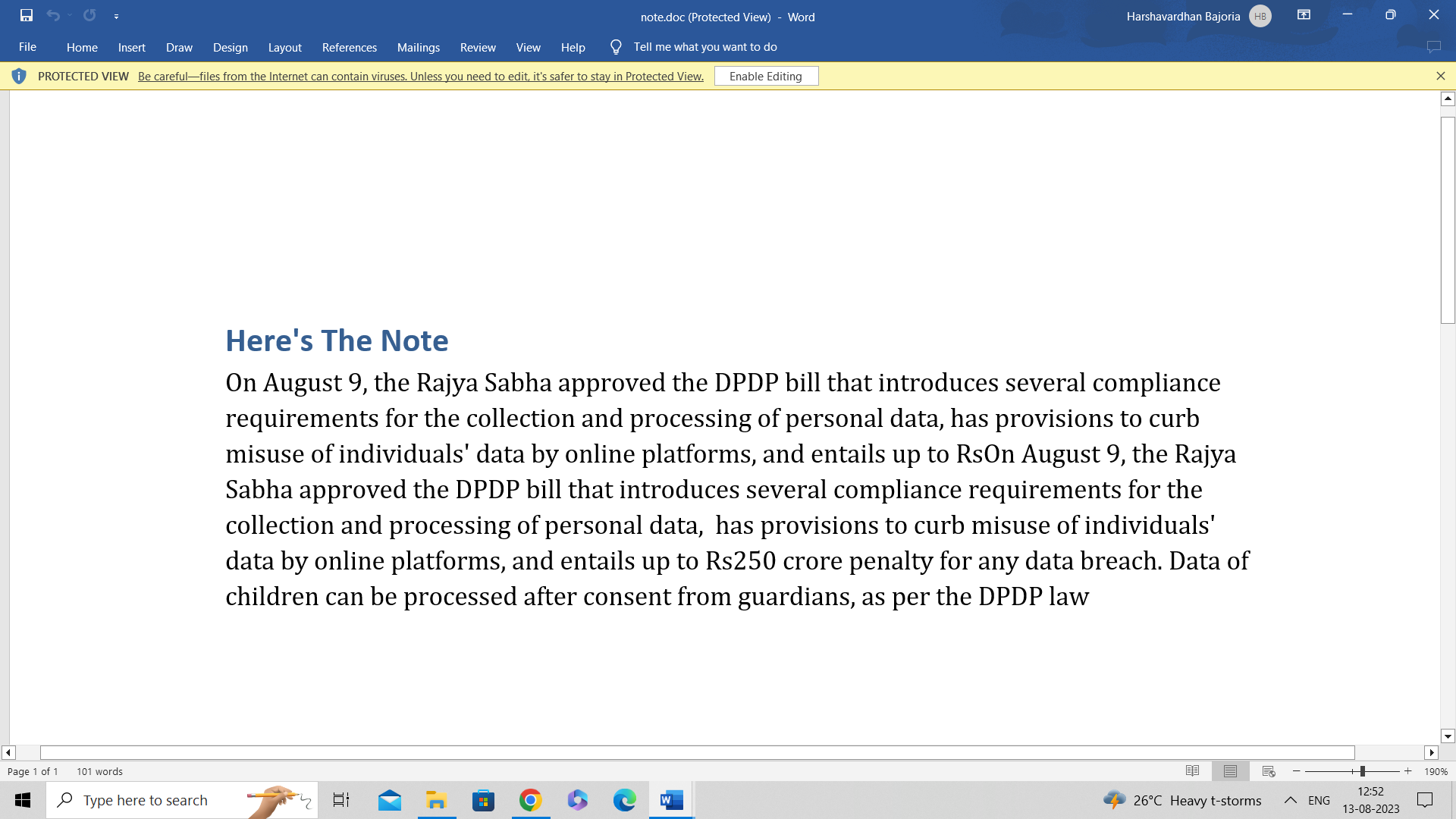Open the References tab
The image size is (1456, 819).
point(349,47)
